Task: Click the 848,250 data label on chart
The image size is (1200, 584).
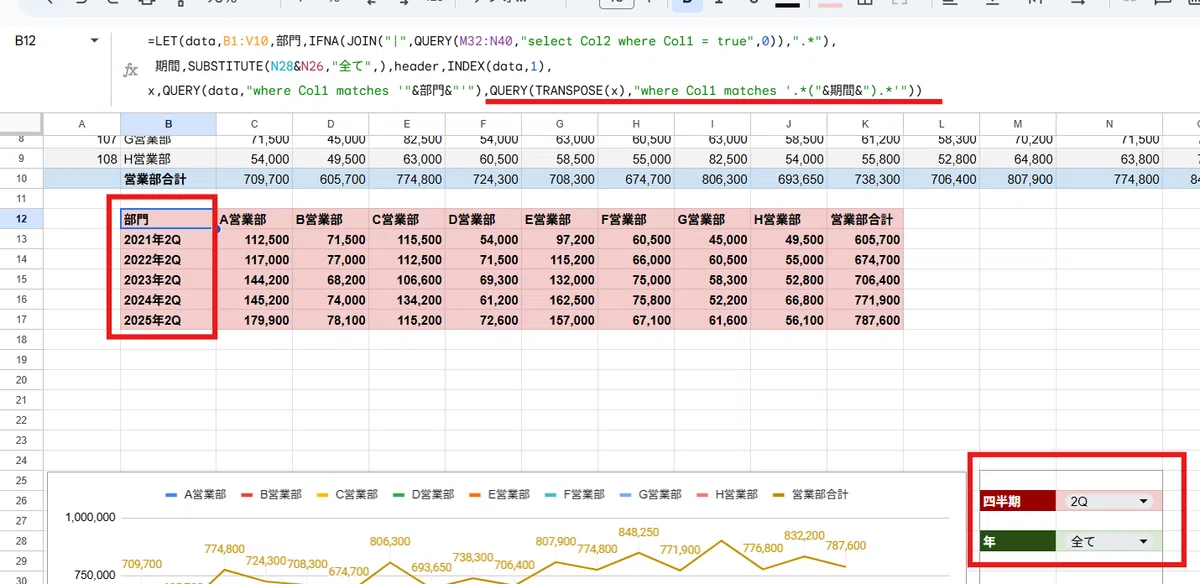Action: 638,533
